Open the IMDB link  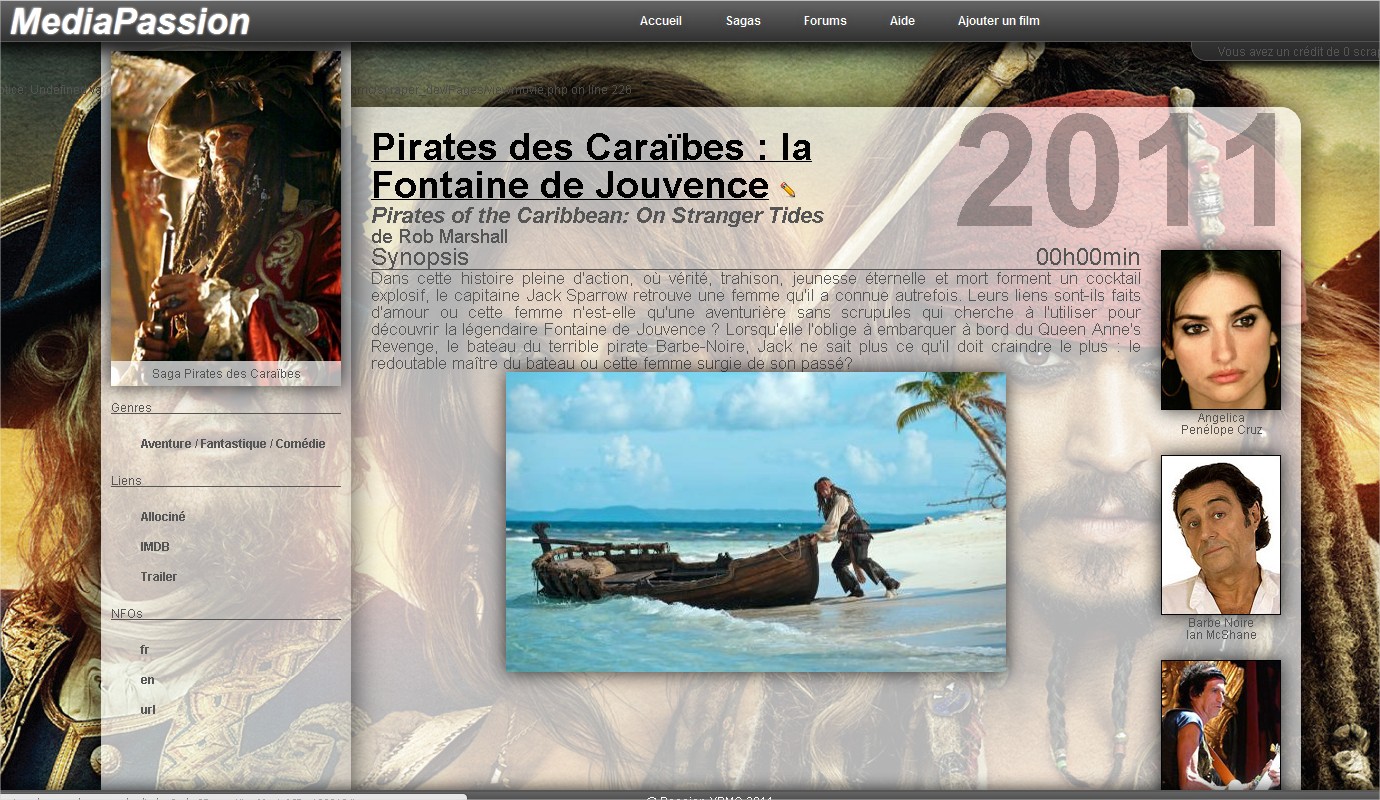155,547
